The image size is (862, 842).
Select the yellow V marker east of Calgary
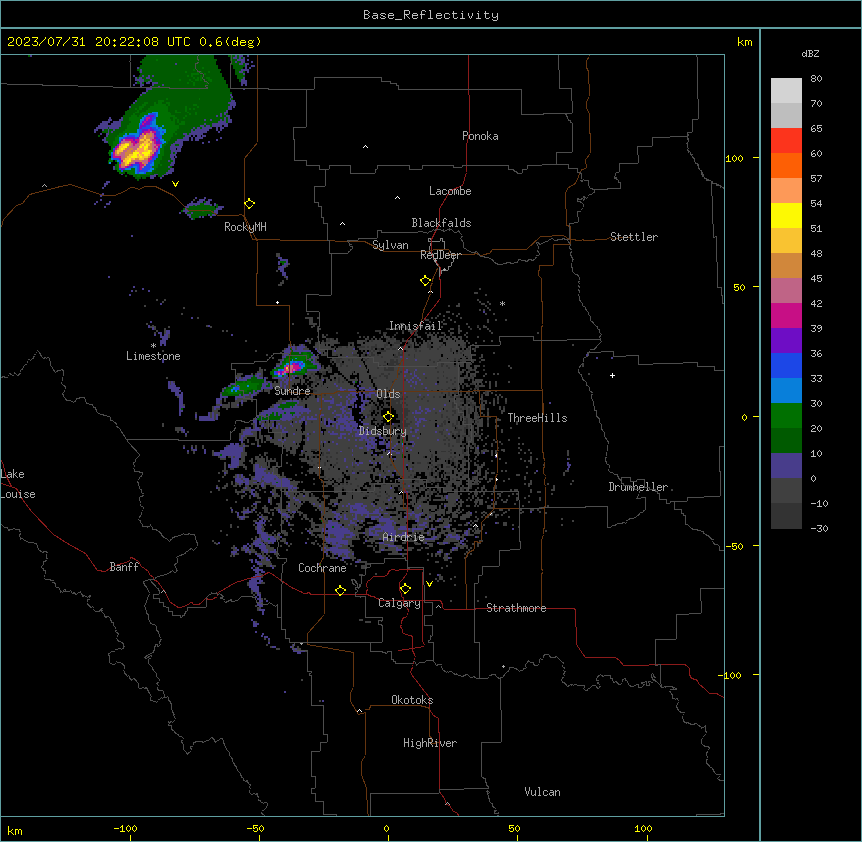coord(429,584)
